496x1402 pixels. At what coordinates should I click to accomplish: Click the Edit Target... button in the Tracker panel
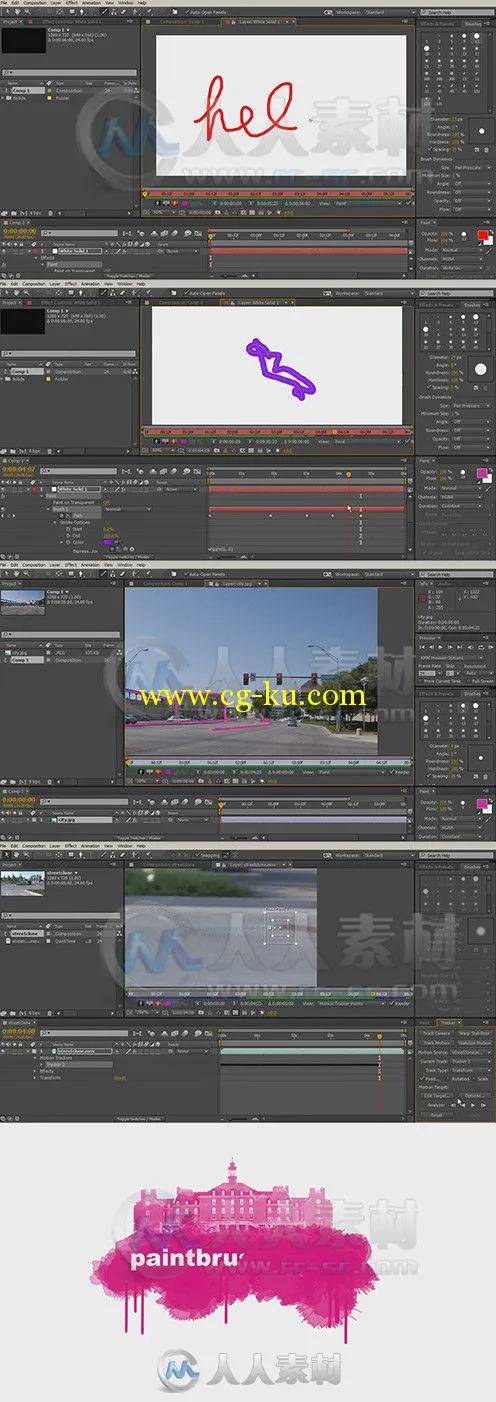point(437,1095)
